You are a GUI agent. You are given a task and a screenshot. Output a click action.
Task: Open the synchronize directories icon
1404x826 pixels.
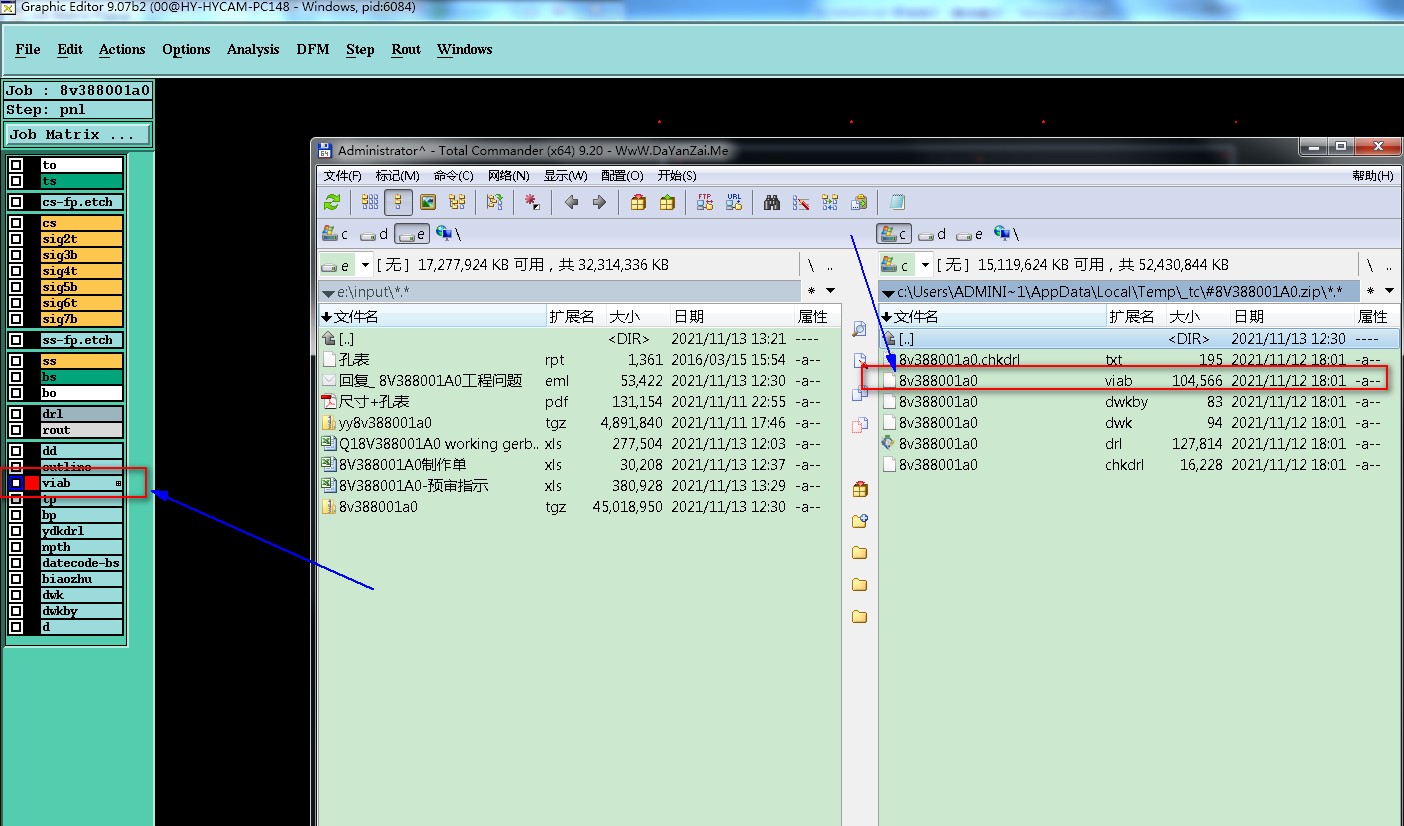(x=830, y=202)
